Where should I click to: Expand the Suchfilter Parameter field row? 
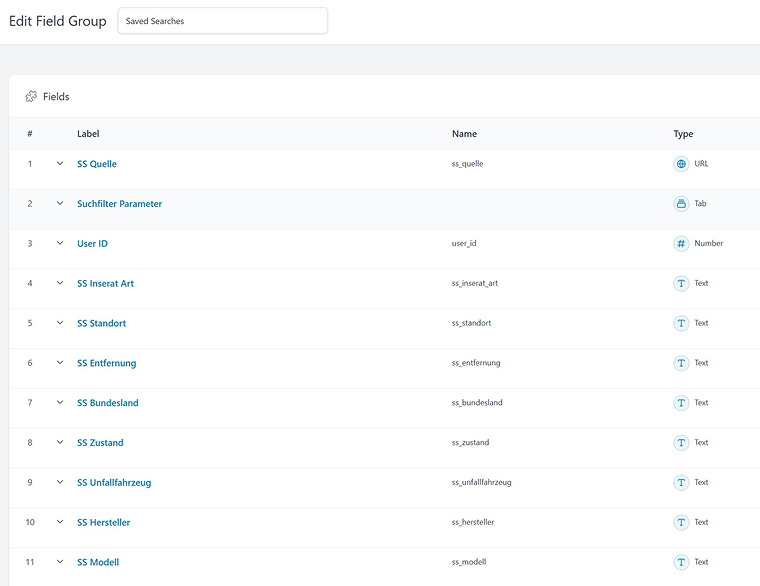point(60,203)
